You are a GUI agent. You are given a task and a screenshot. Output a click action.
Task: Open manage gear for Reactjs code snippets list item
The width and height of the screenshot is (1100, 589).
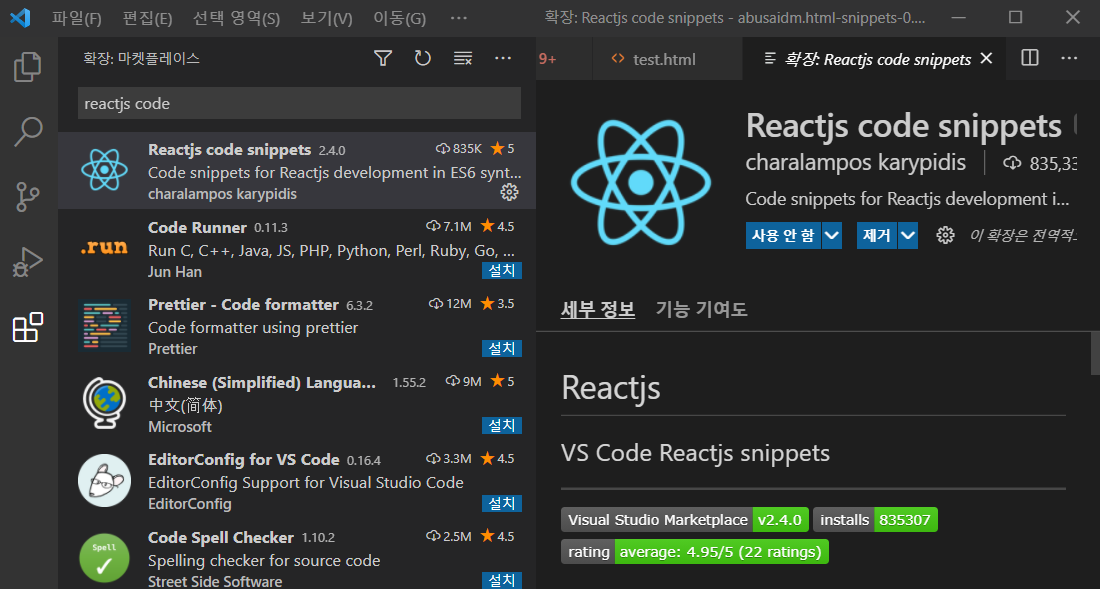click(x=509, y=192)
